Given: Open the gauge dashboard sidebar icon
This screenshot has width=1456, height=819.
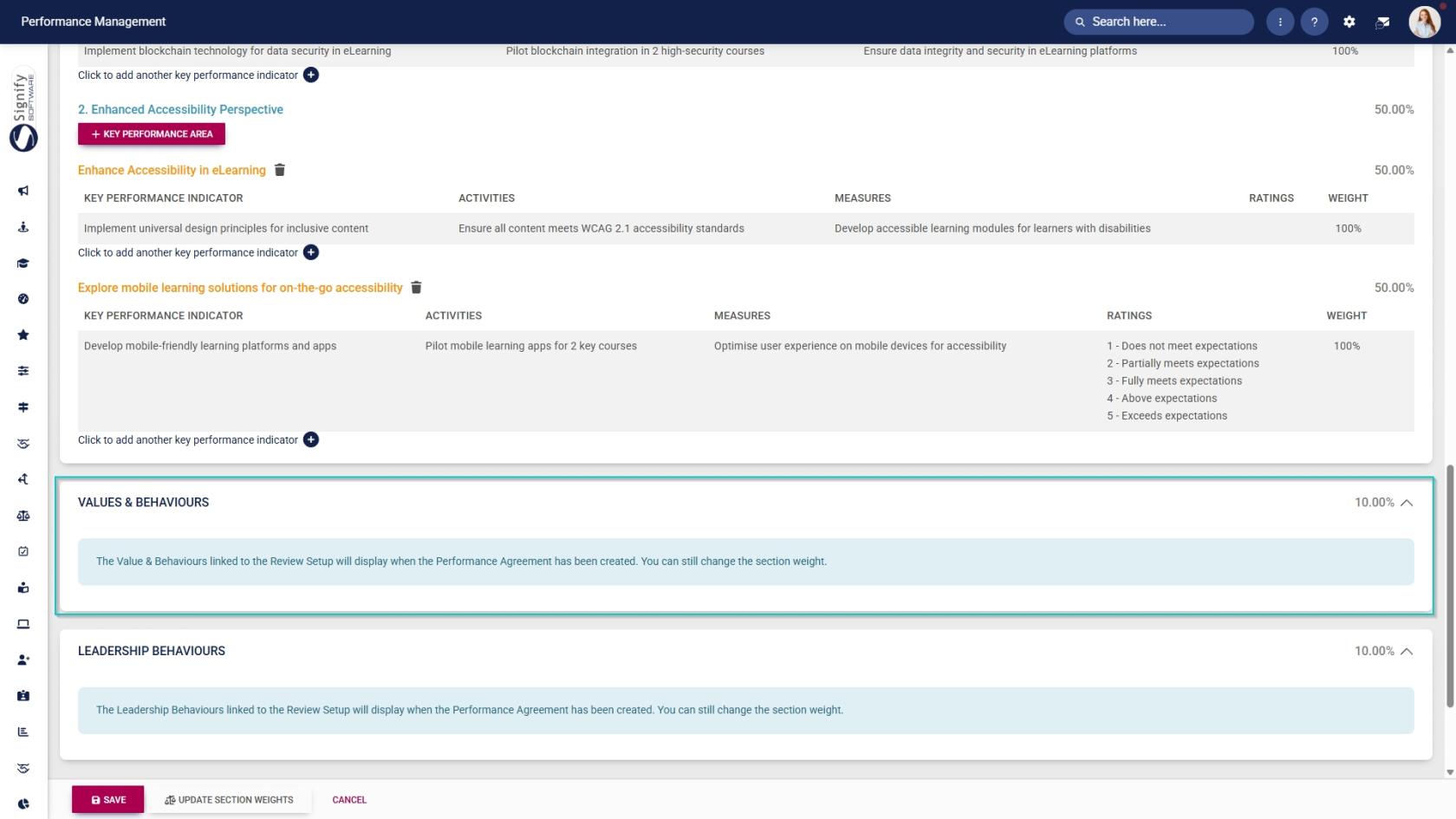Looking at the screenshot, I should tap(23, 299).
